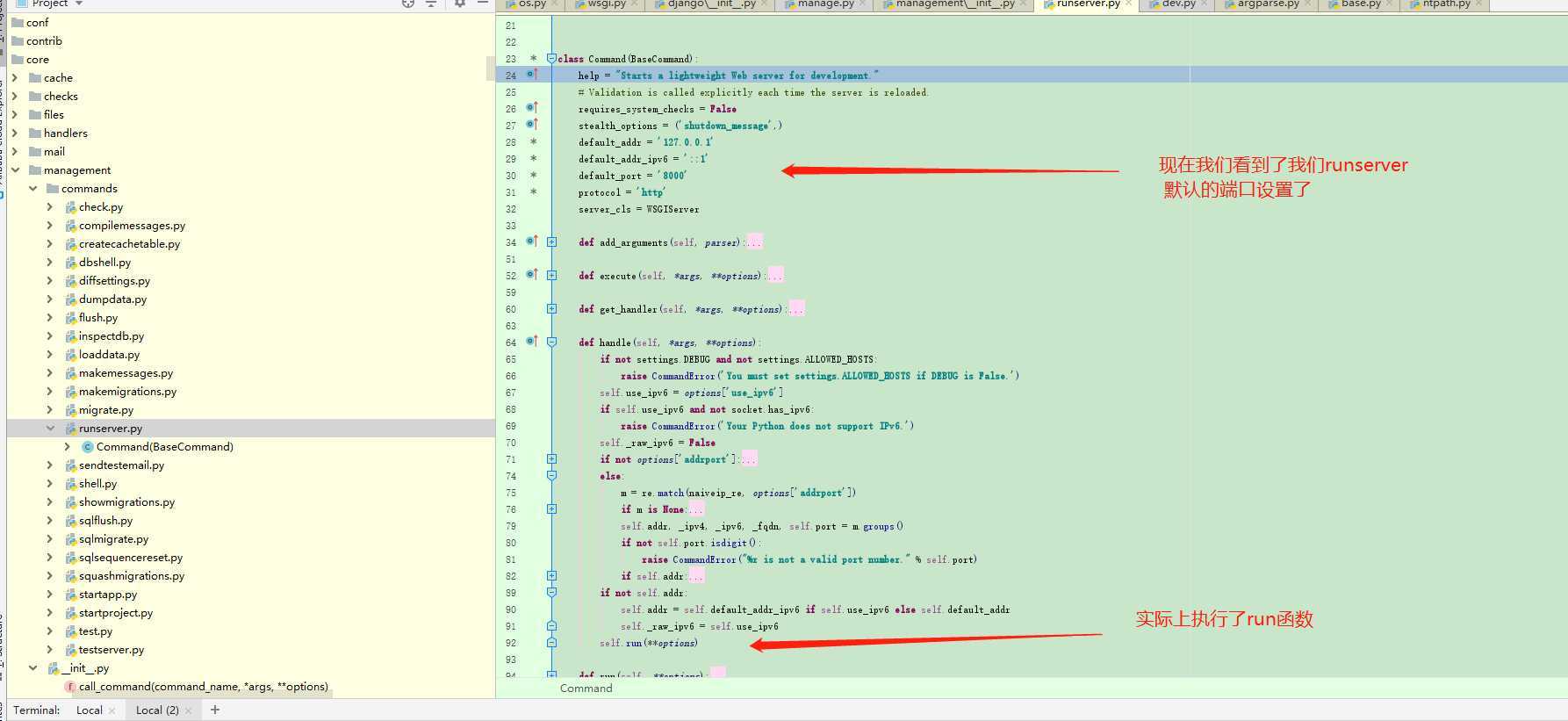Add a new terminal session with plus

pos(215,710)
